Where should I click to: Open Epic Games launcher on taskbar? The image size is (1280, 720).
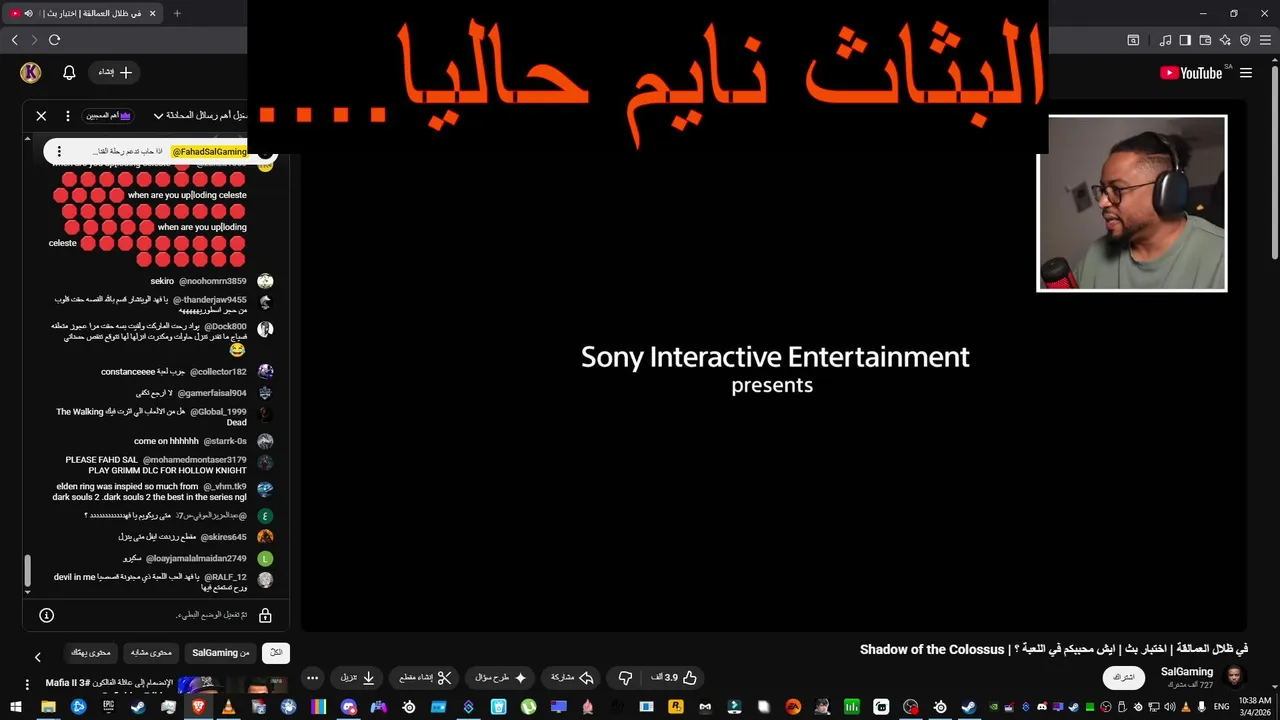coord(108,707)
